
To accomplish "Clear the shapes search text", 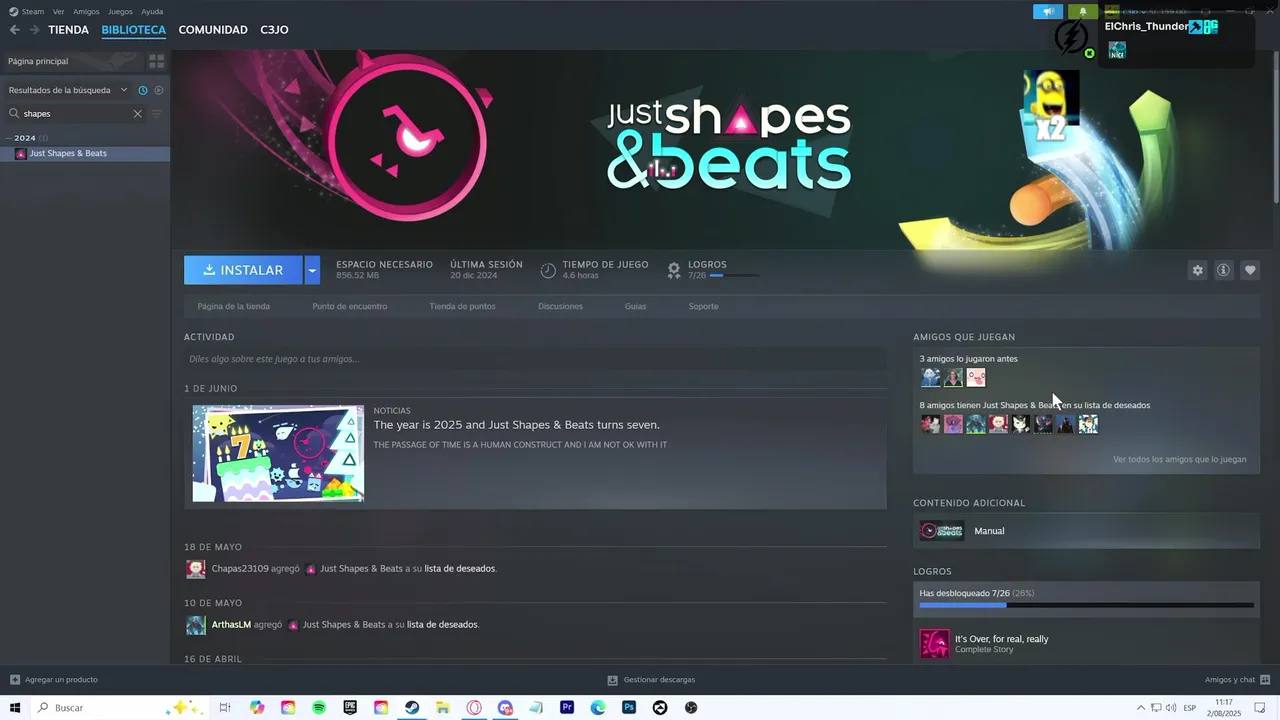I will (x=138, y=114).
